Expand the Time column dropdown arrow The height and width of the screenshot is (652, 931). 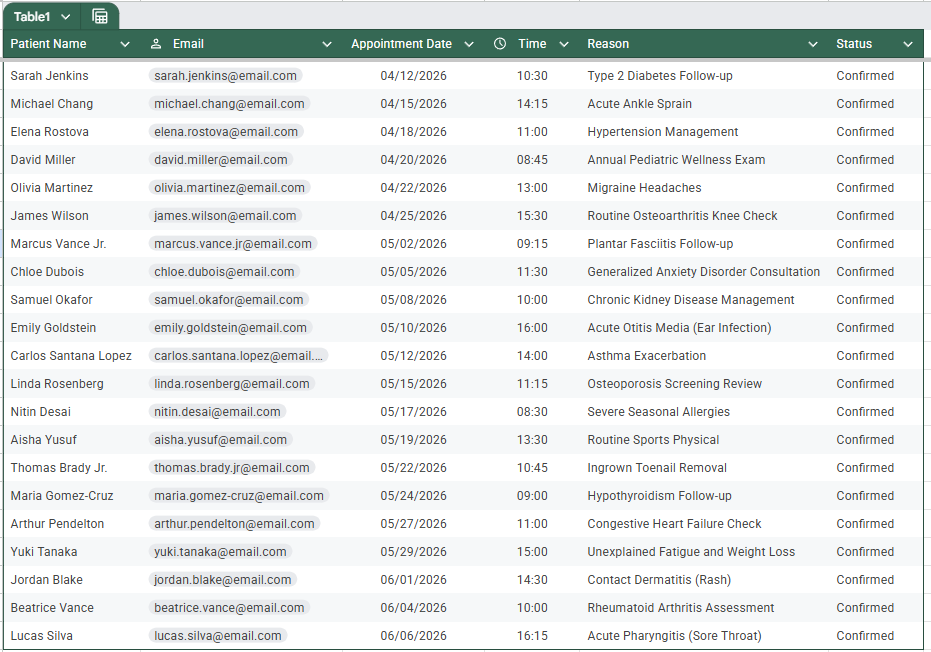[x=564, y=44]
